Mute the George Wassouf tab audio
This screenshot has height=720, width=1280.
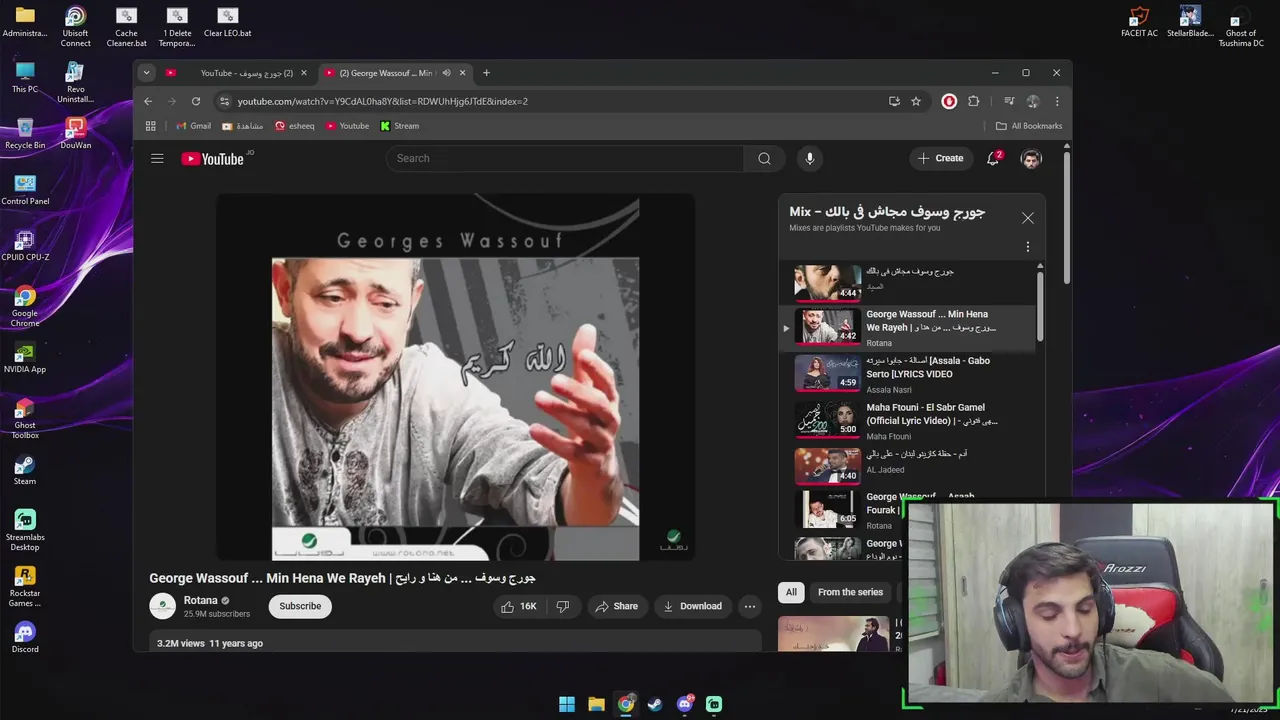[446, 73]
